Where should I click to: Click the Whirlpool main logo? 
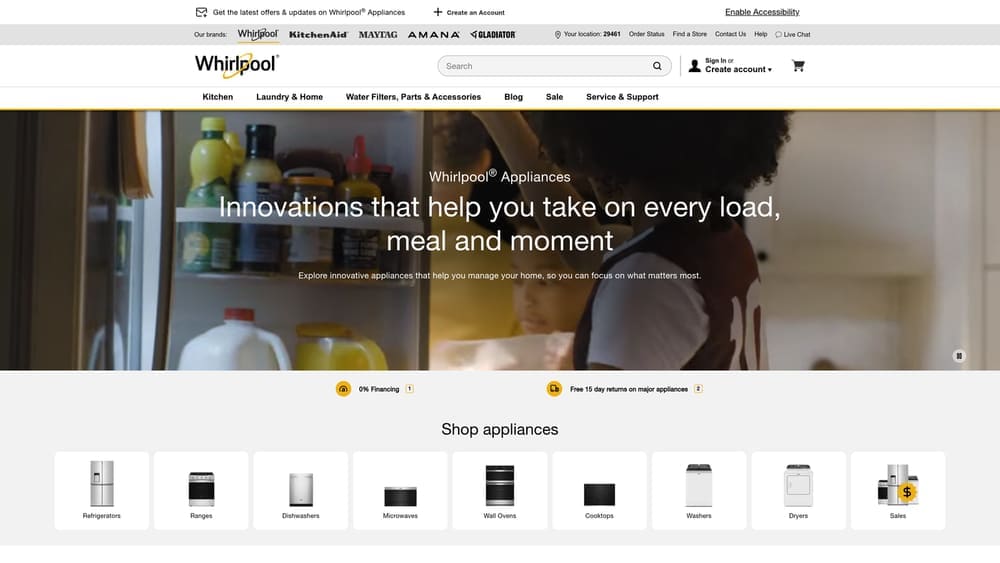coord(236,65)
